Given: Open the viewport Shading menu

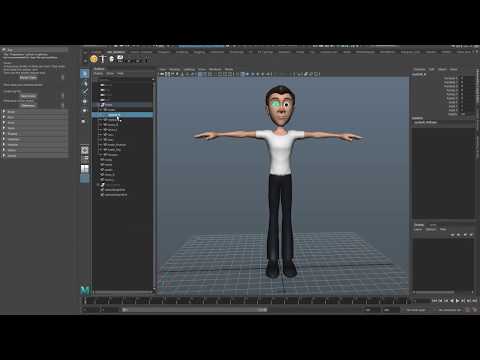Looking at the screenshot, I should (x=175, y=69).
